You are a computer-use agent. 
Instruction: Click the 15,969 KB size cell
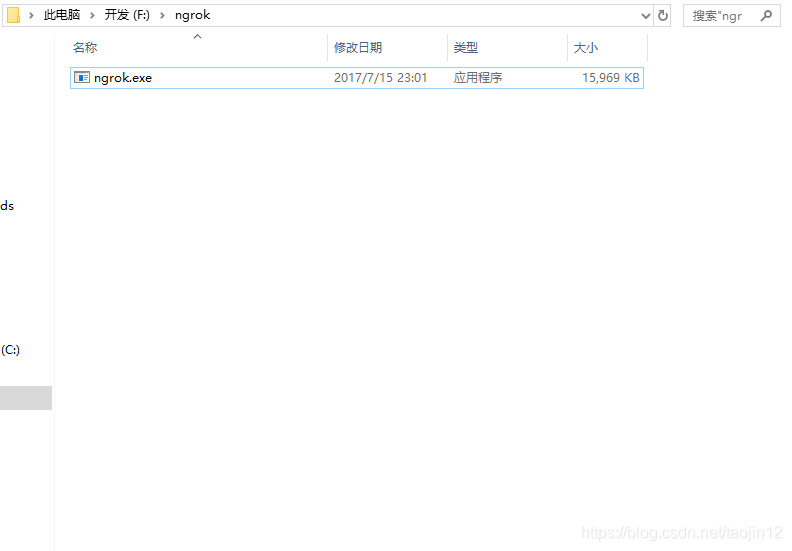611,78
